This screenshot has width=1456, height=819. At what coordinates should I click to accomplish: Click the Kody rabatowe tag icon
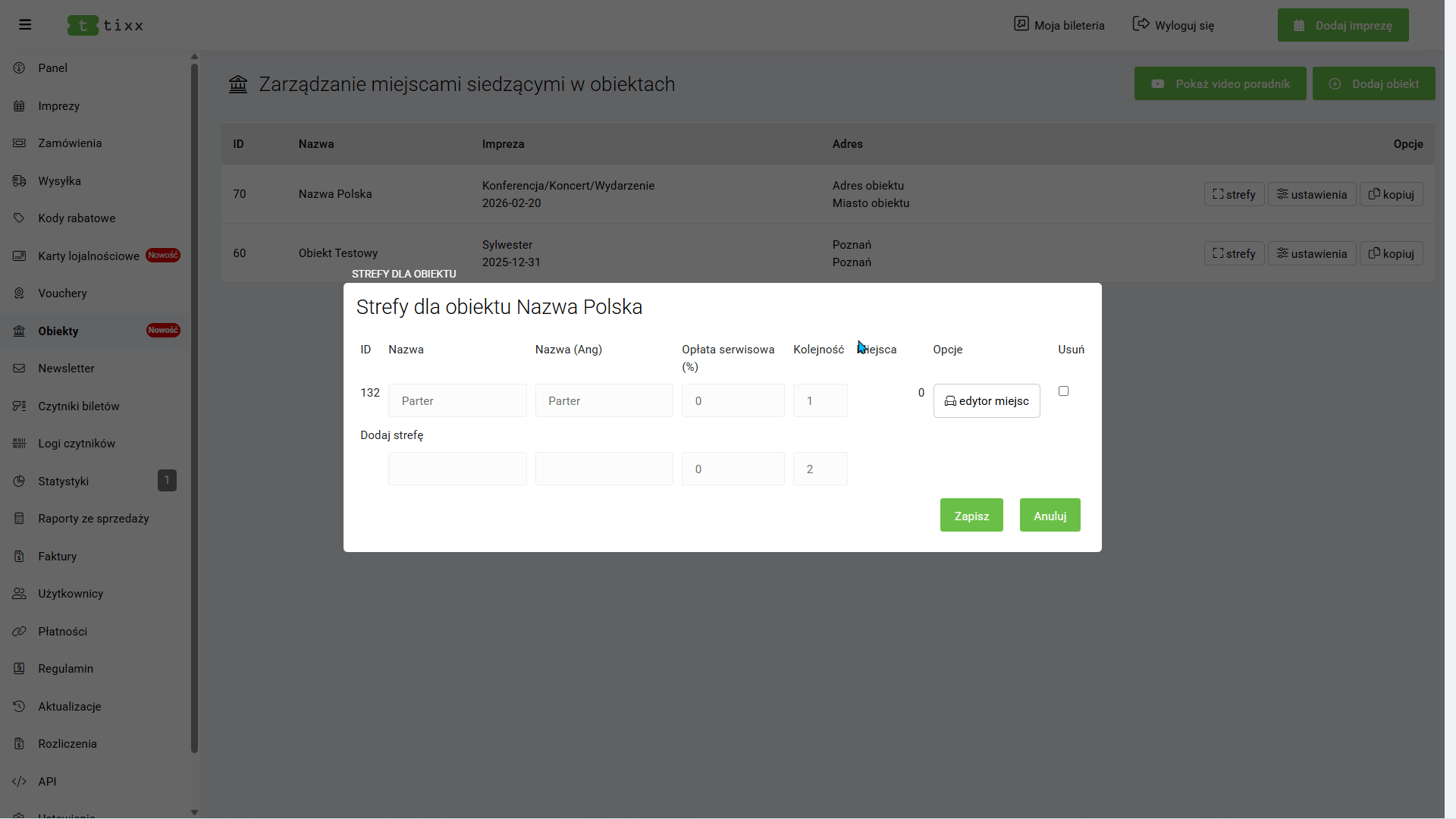click(19, 218)
